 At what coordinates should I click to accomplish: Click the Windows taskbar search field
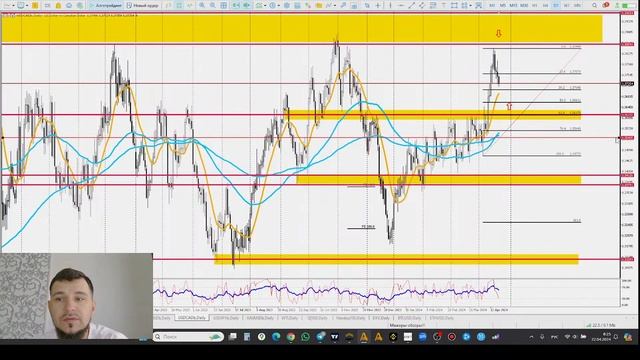[188, 337]
